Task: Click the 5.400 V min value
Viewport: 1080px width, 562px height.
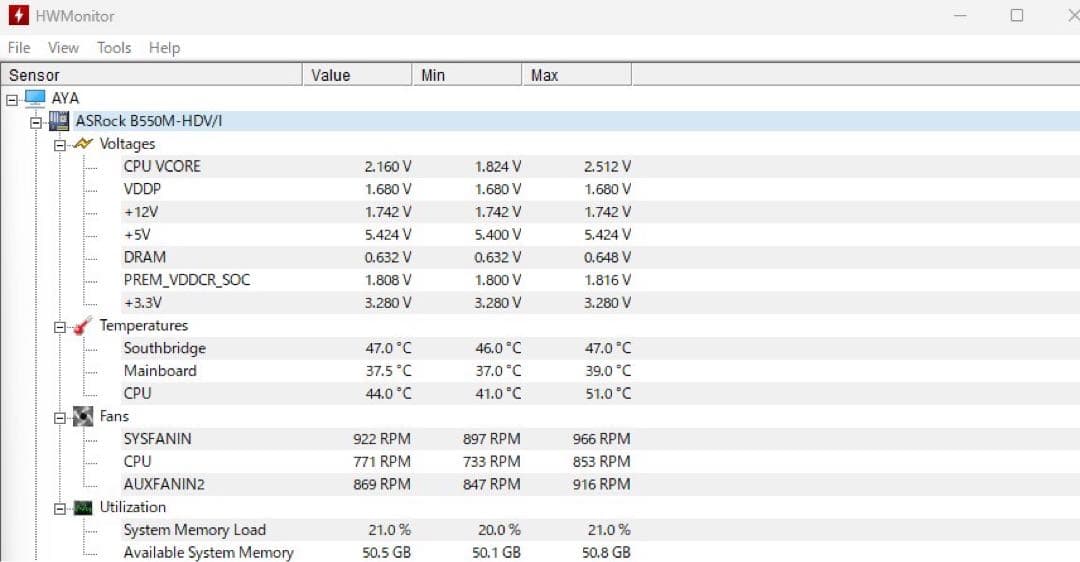Action: tap(498, 235)
